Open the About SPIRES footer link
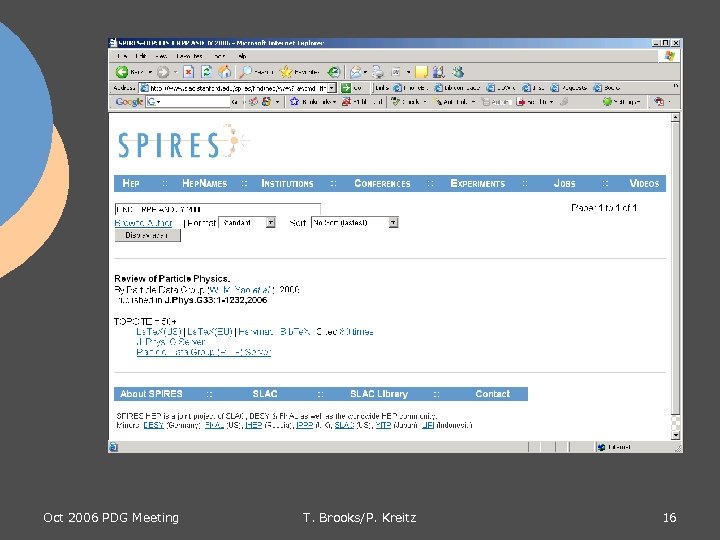 click(x=151, y=394)
